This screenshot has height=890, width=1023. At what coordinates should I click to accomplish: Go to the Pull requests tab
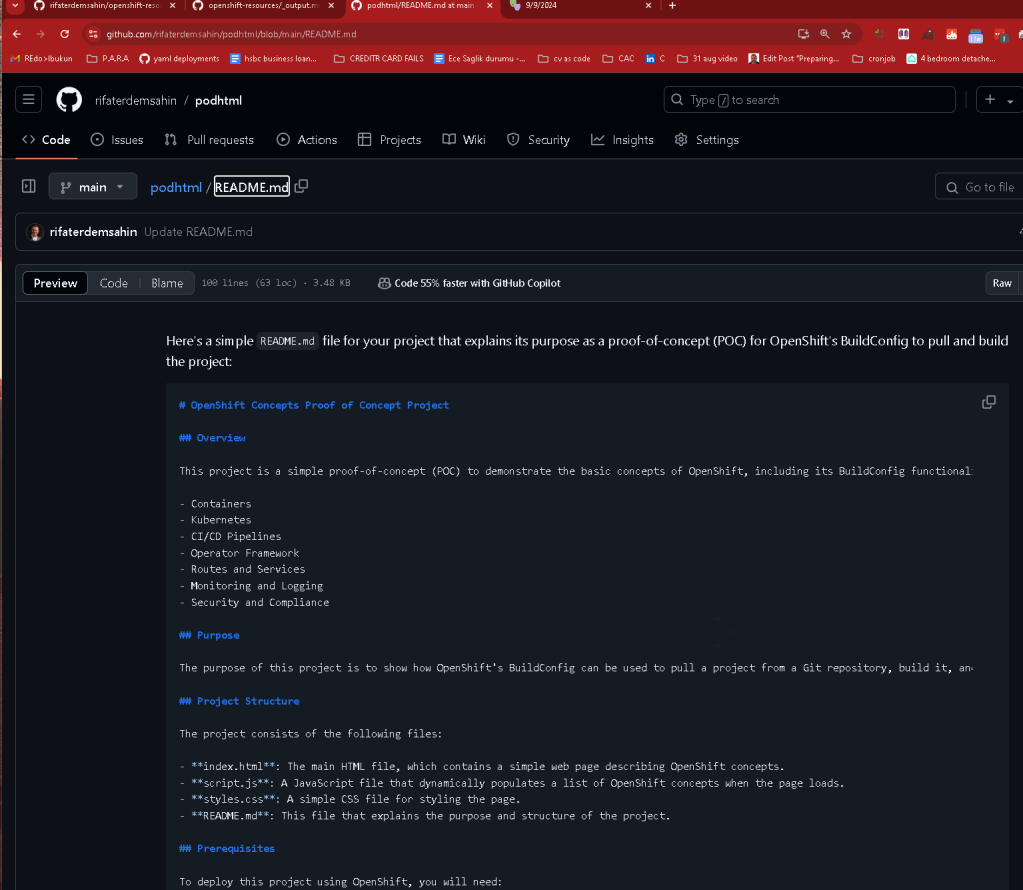tap(209, 140)
